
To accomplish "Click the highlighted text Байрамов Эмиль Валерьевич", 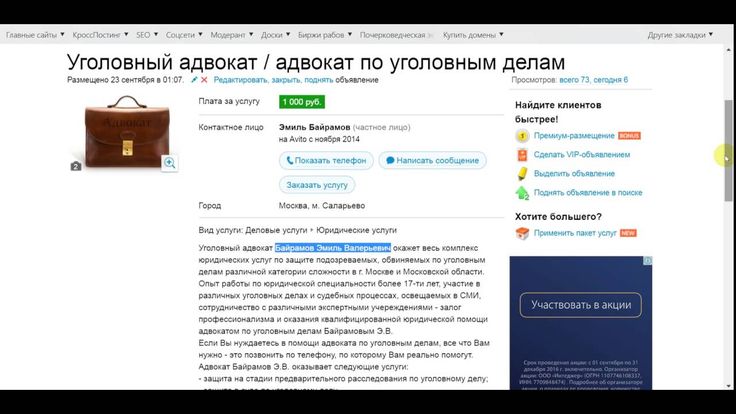I will [333, 248].
